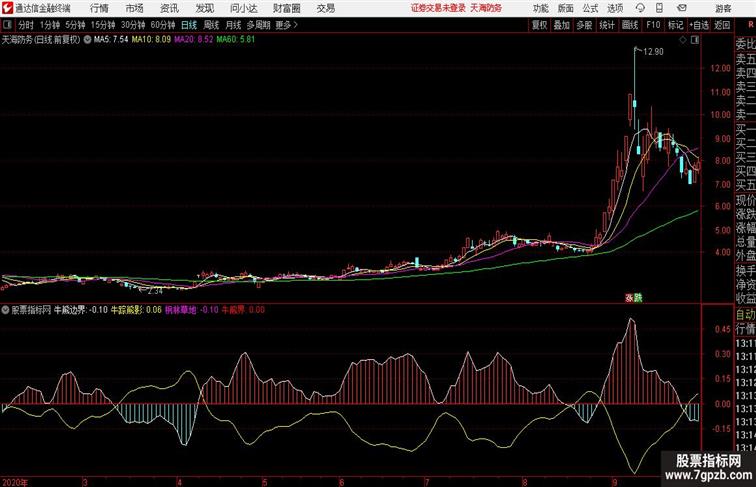Click the diamond icon above the chart
The image size is (756, 487).
tap(683, 40)
